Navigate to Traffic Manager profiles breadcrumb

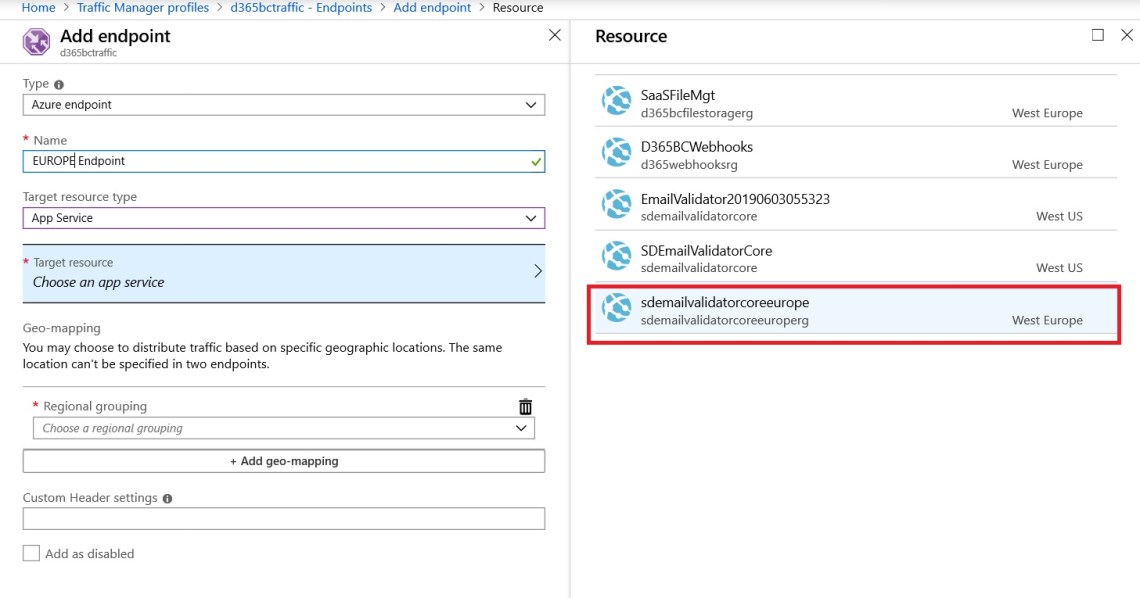click(143, 8)
